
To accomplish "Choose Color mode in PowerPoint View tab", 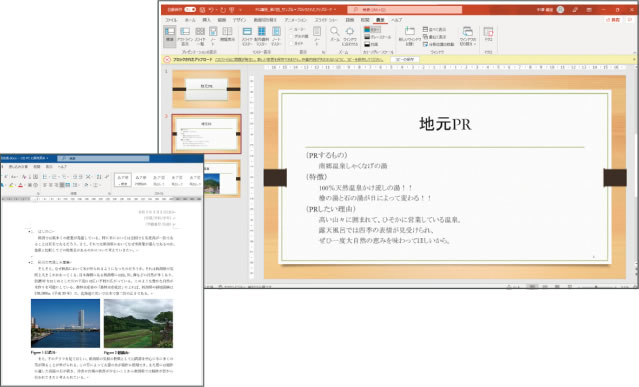I will point(372,30).
